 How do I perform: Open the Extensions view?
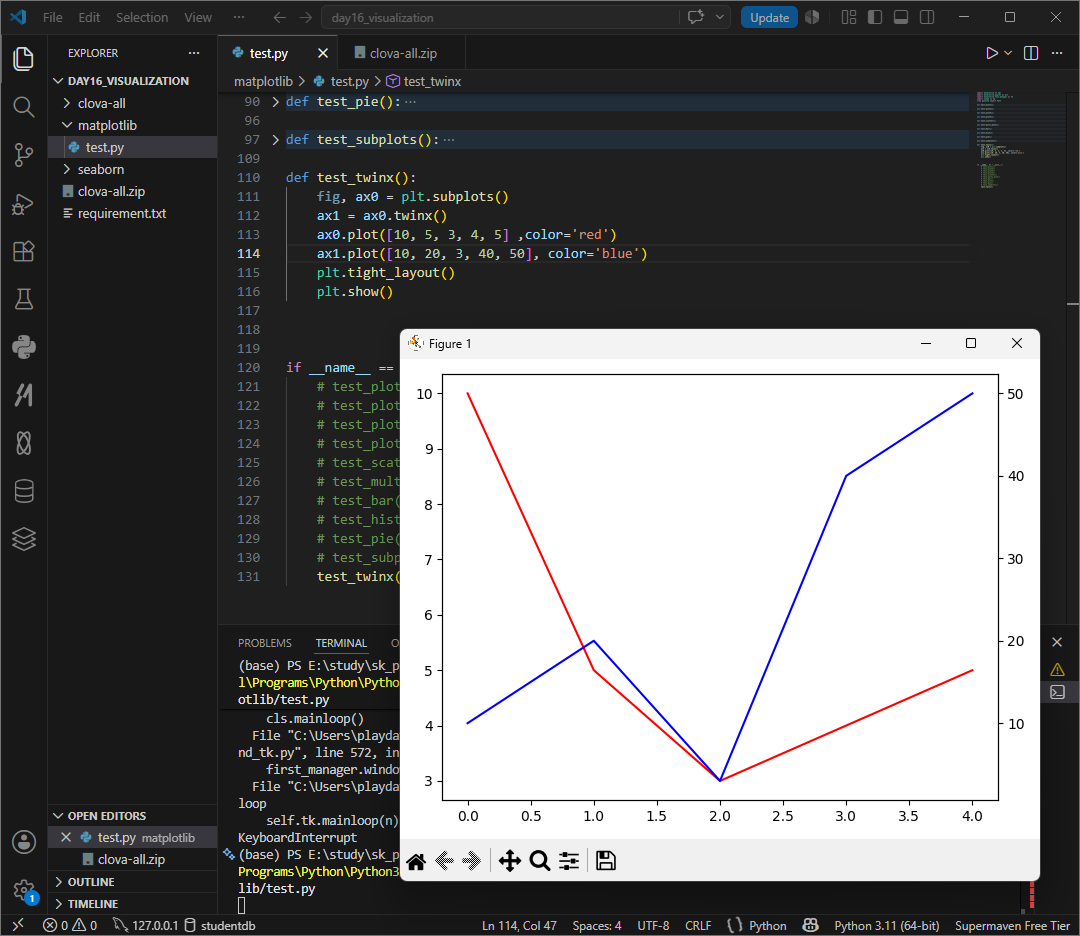point(23,251)
